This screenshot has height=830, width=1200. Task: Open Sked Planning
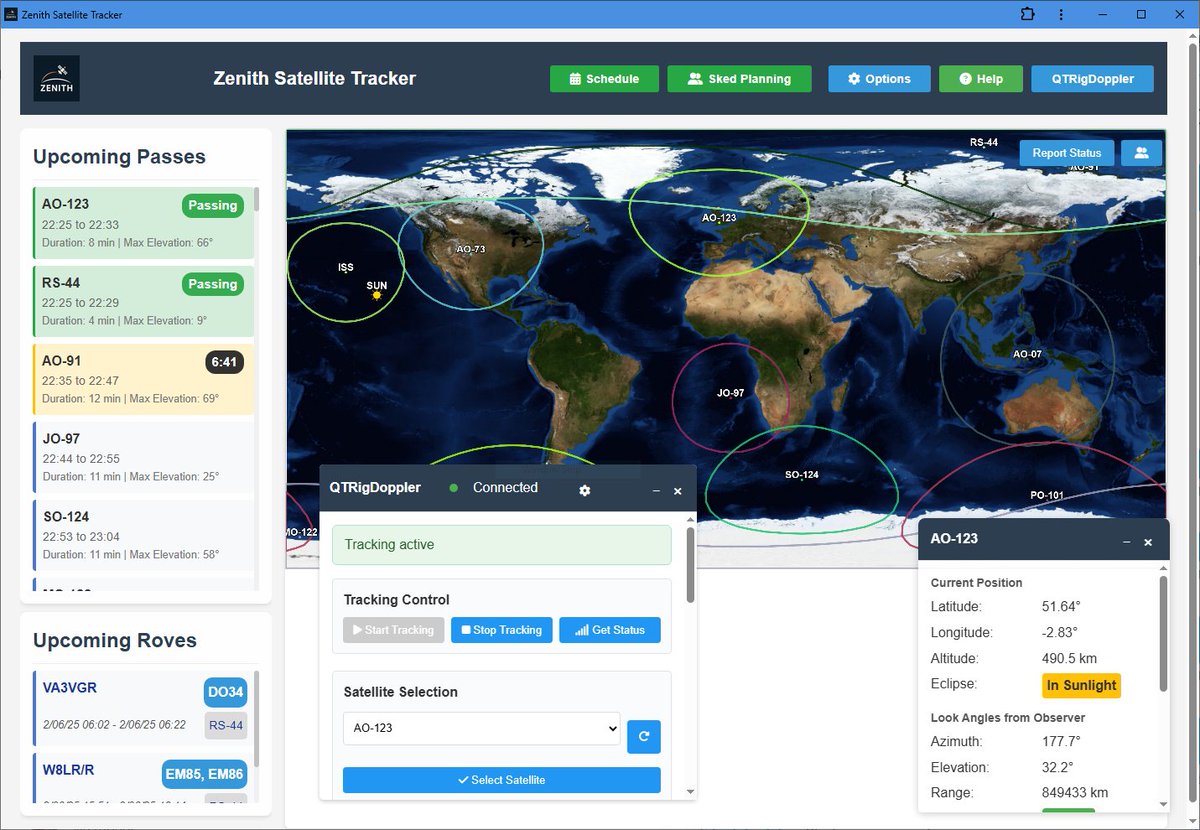[739, 79]
